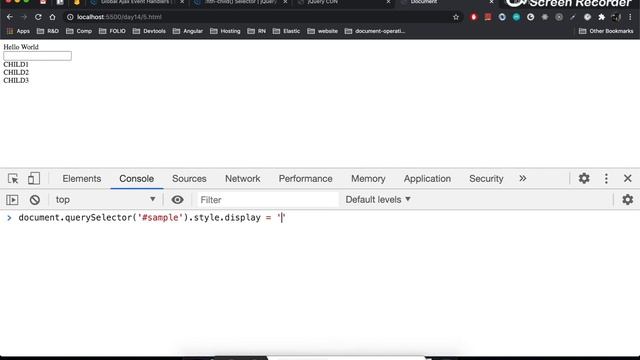Click the CHILD1 text on page
Screen dimensions: 640x360
coord(16,64)
